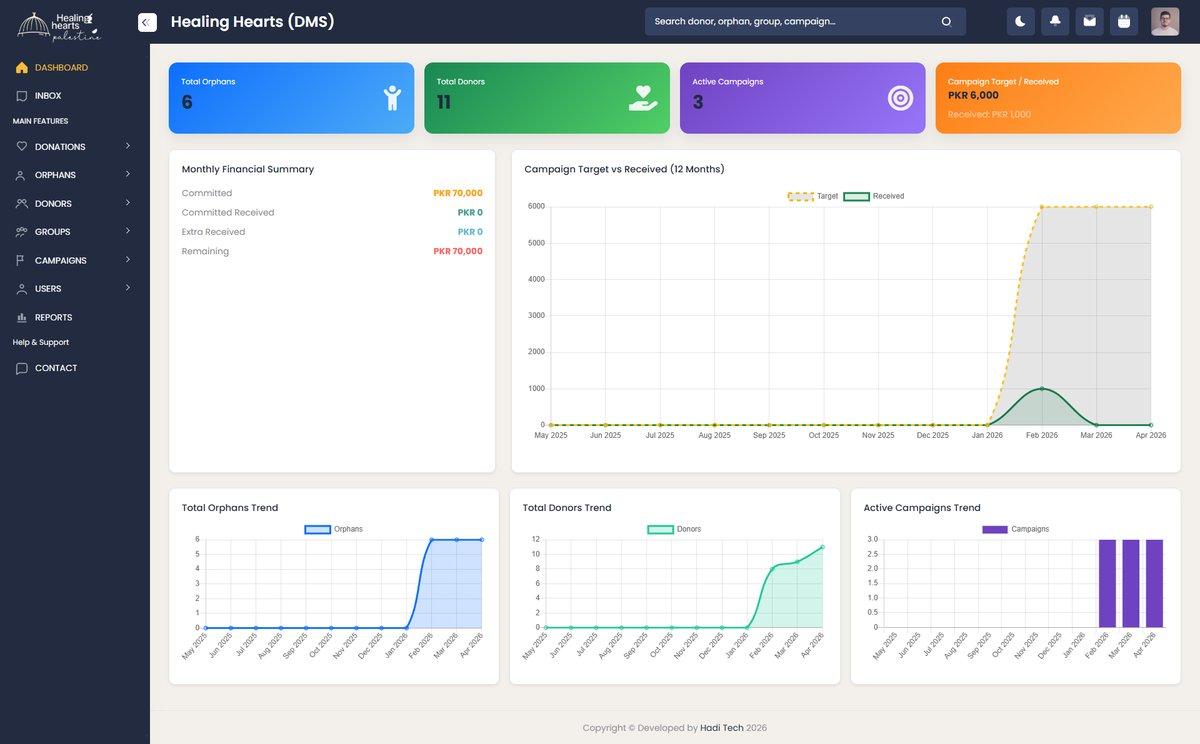Click the child icon on Total Orphans card
The height and width of the screenshot is (744, 1200).
[392, 98]
